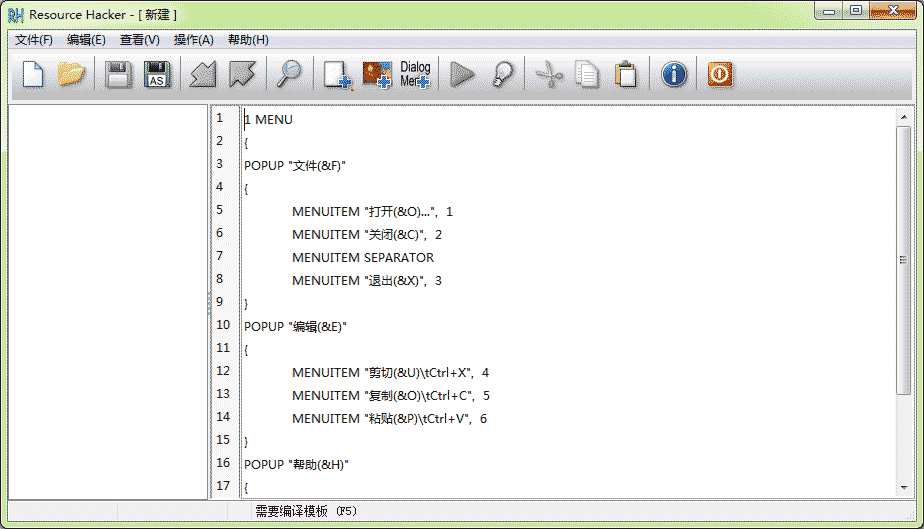This screenshot has width=924, height=529.
Task: Click the scroll down arrow of the editor
Action: 904,487
